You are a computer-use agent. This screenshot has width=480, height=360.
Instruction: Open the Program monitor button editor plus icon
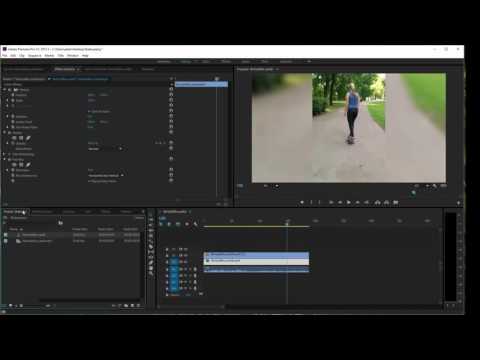(x=459, y=203)
